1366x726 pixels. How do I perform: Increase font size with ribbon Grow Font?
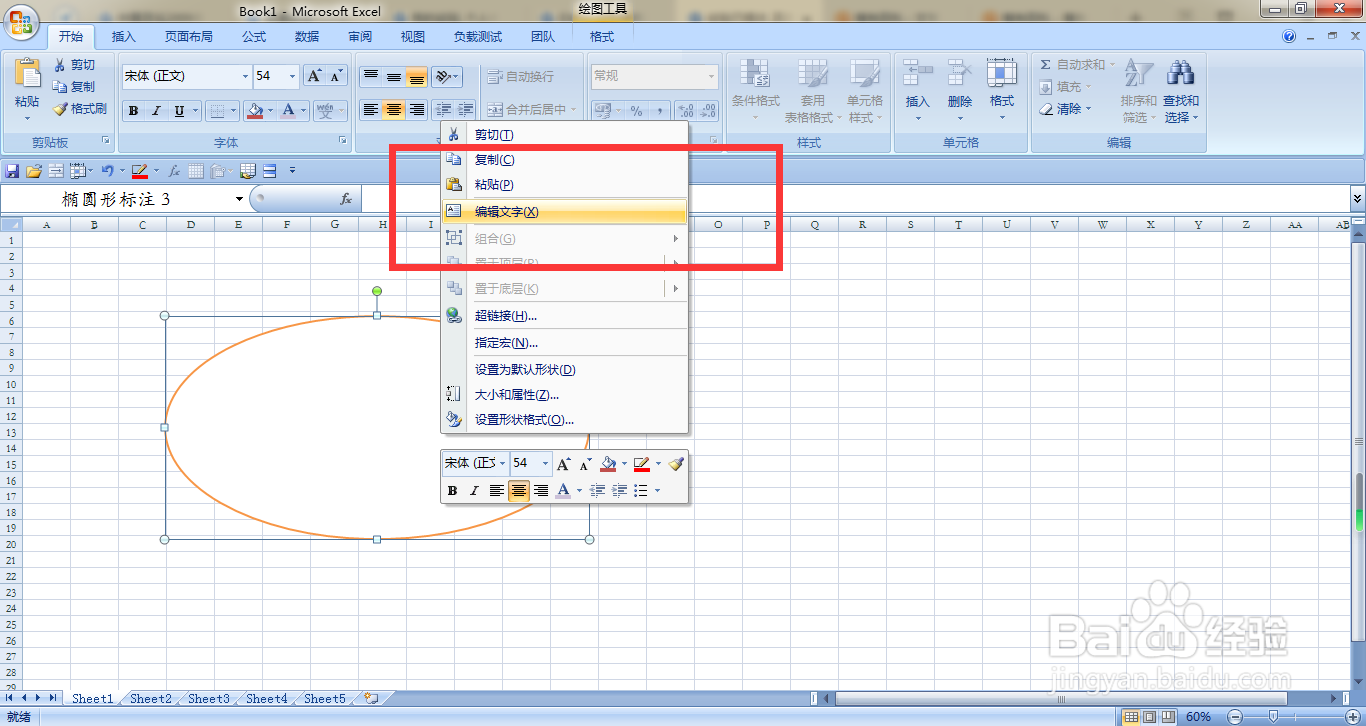coord(314,76)
